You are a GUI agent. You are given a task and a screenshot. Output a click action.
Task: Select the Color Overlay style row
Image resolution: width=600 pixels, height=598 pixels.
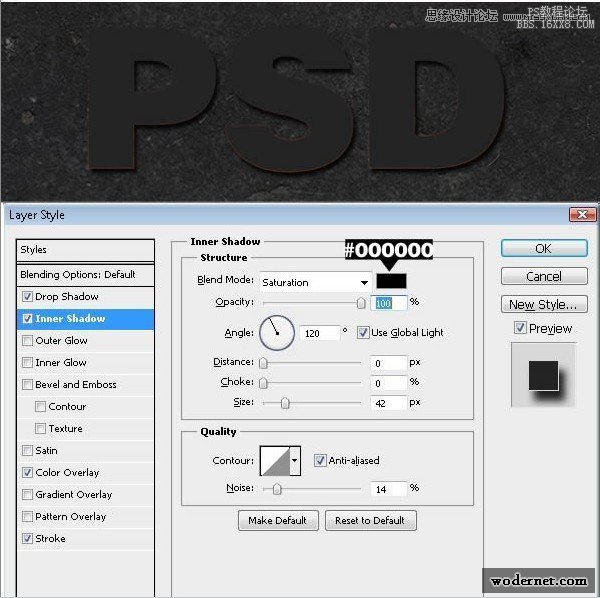(x=85, y=473)
